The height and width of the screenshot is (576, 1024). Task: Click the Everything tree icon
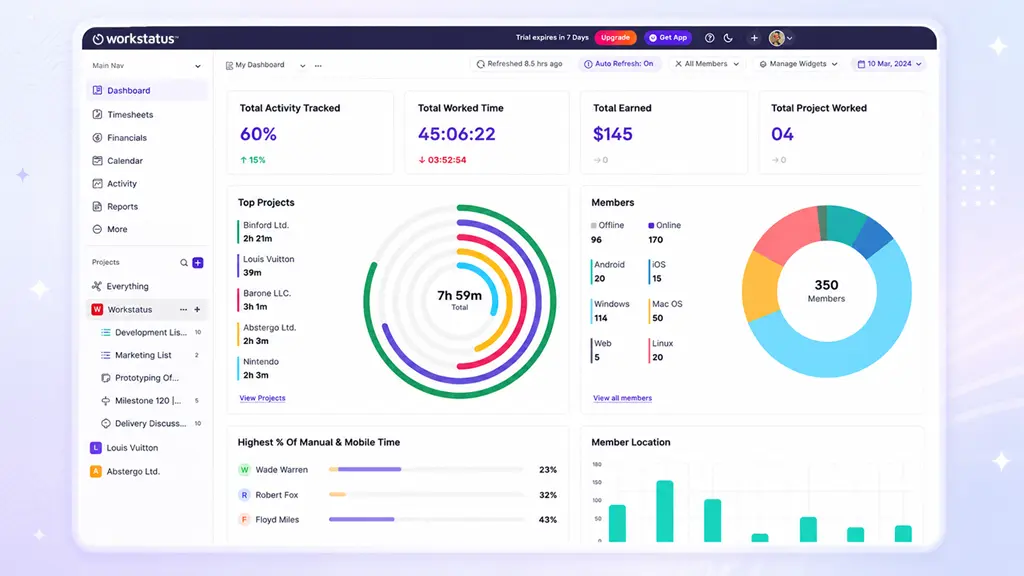point(97,286)
